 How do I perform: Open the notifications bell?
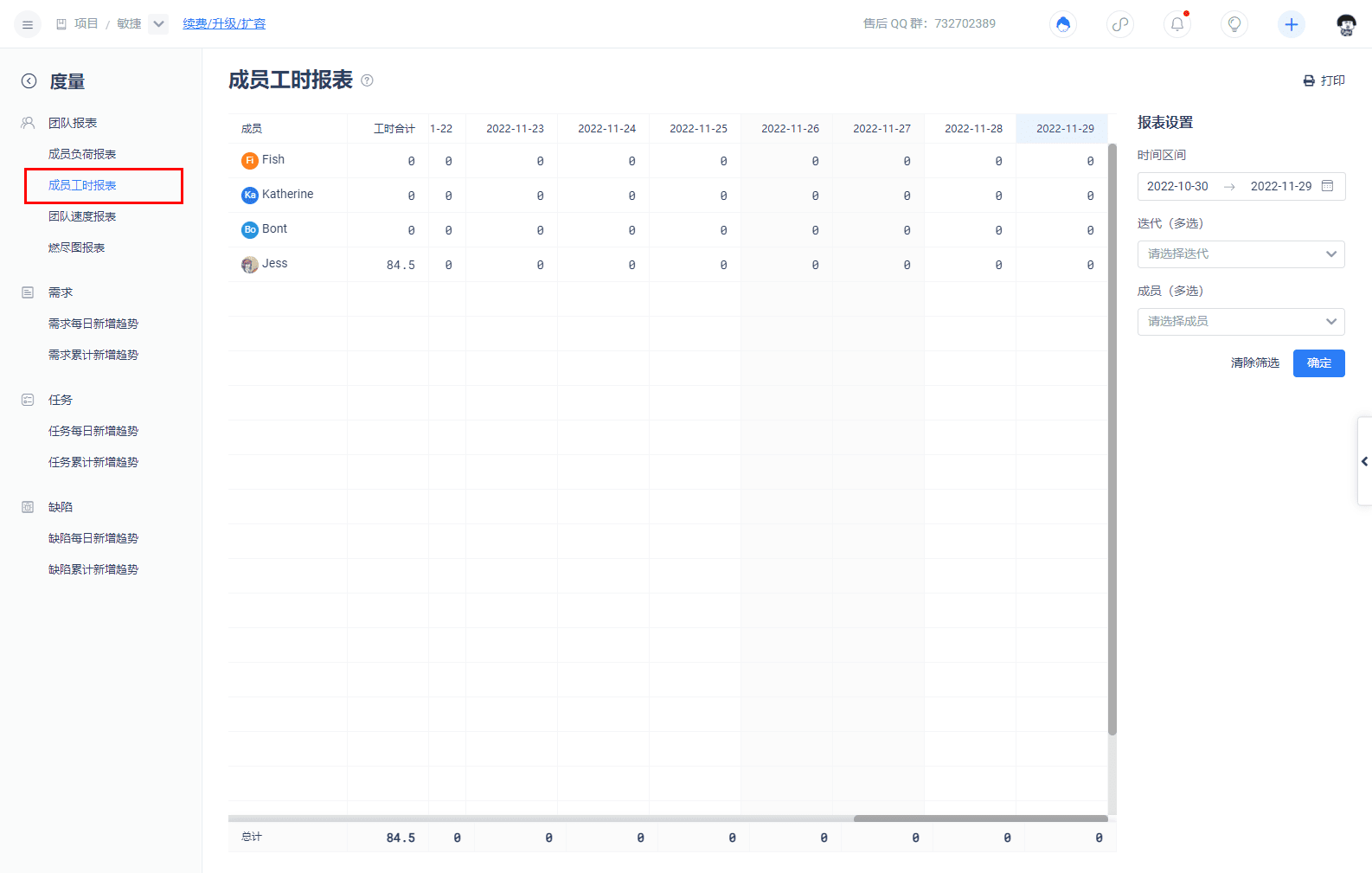tap(1177, 24)
